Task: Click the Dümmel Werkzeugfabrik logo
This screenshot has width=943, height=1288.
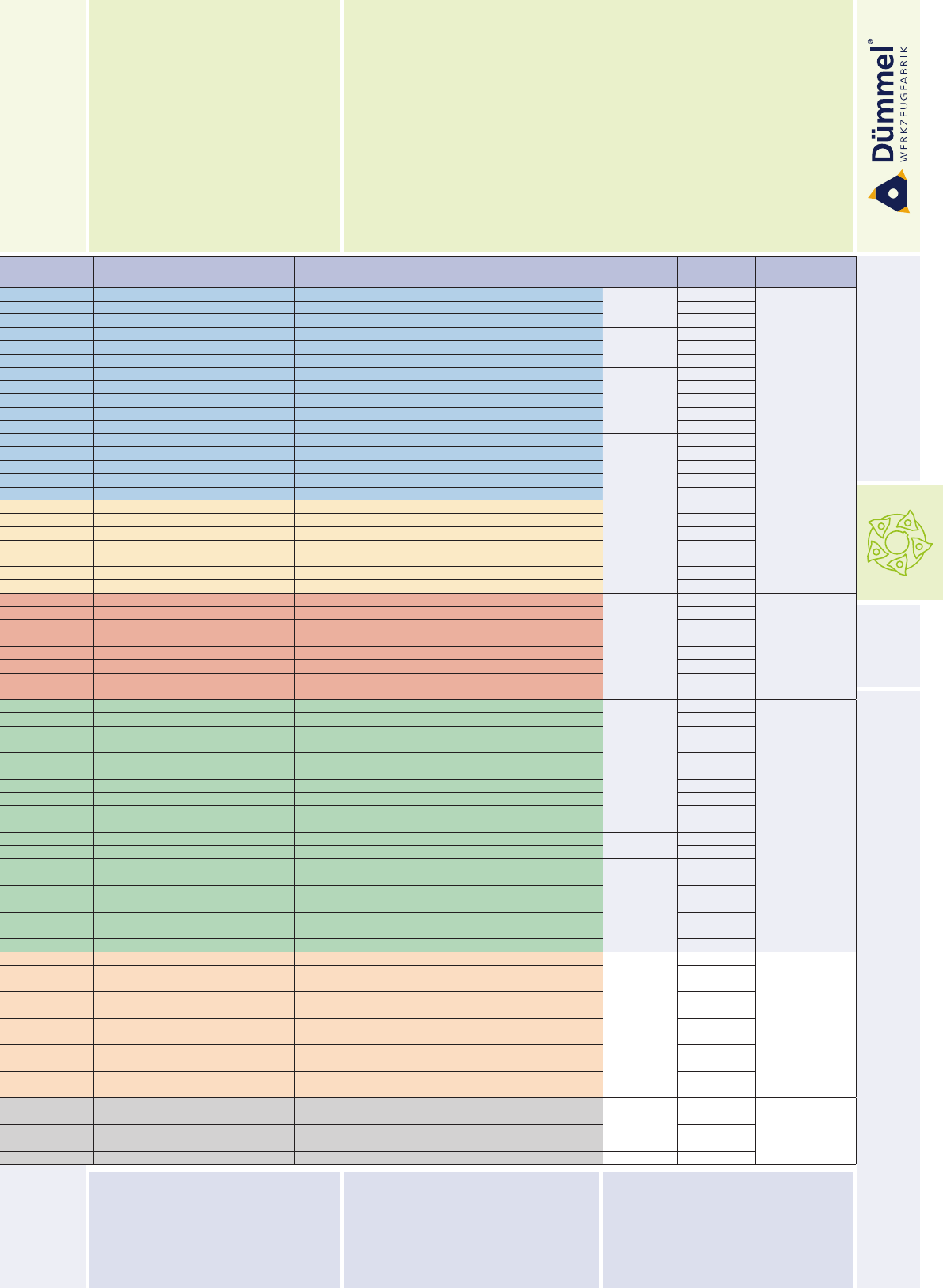Action: [889, 126]
